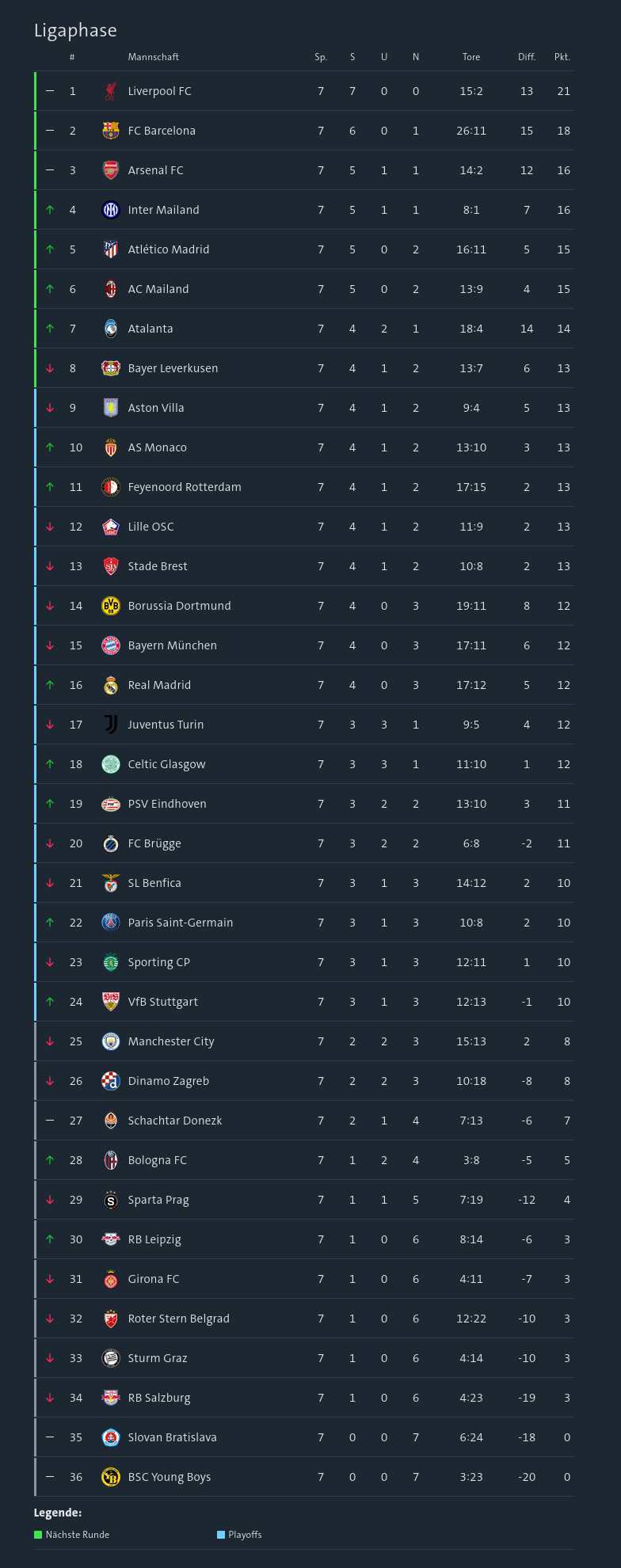
Task: Click the green Nächste Runde legend swatch
Action: 38,1535
